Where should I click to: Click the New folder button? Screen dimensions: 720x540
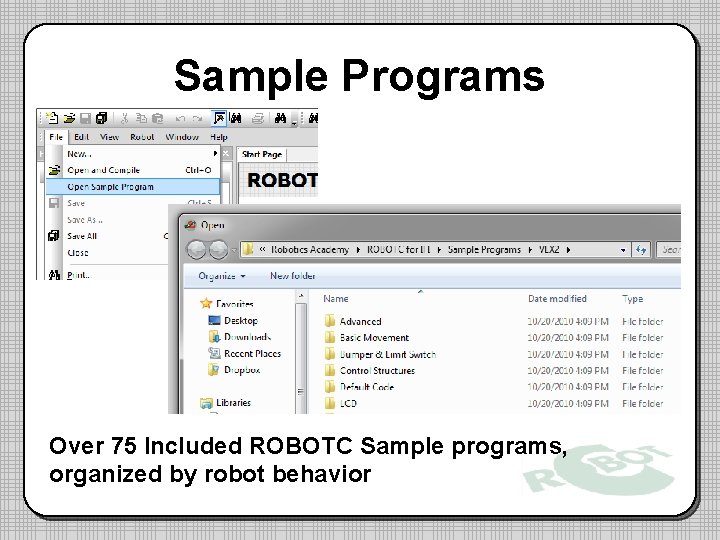click(x=292, y=276)
